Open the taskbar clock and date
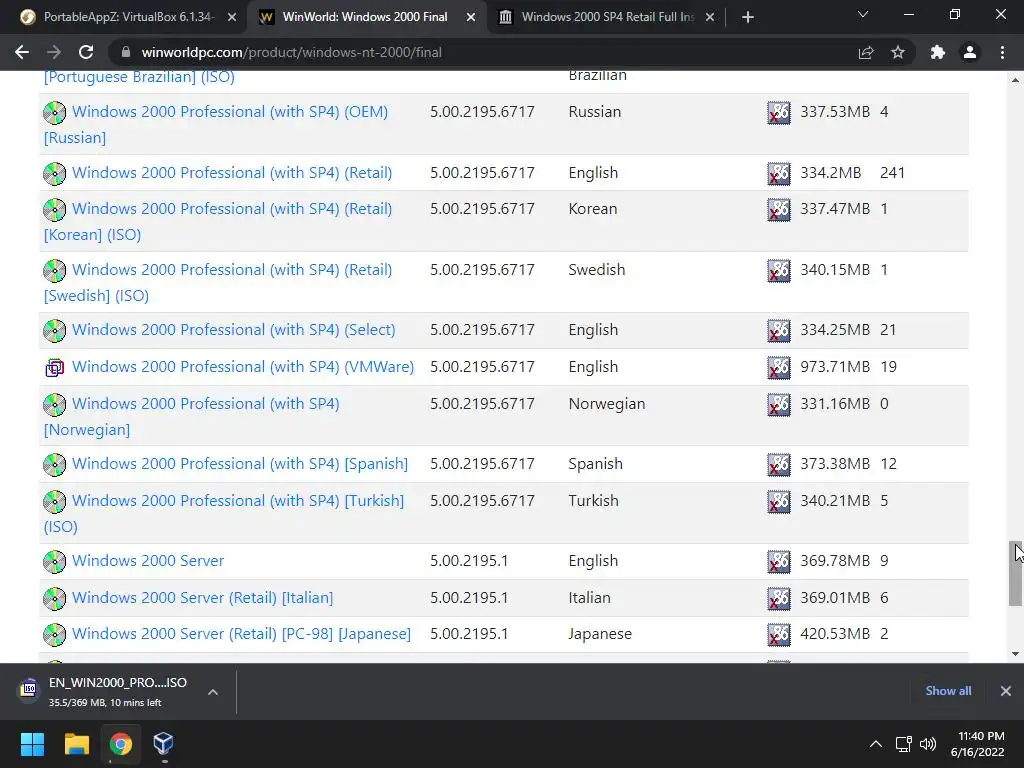This screenshot has width=1024, height=768. point(978,744)
